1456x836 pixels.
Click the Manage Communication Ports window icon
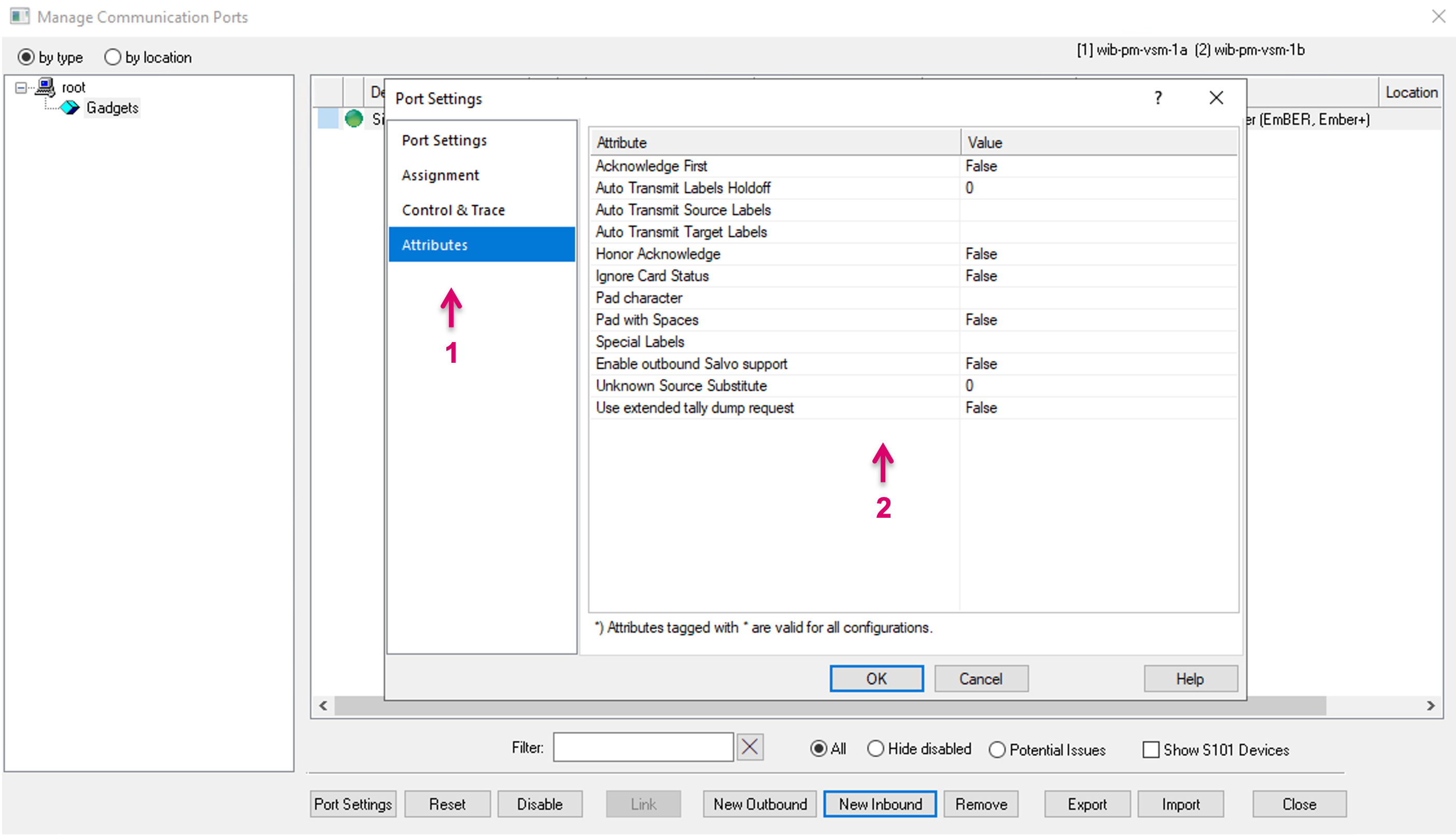click(20, 16)
